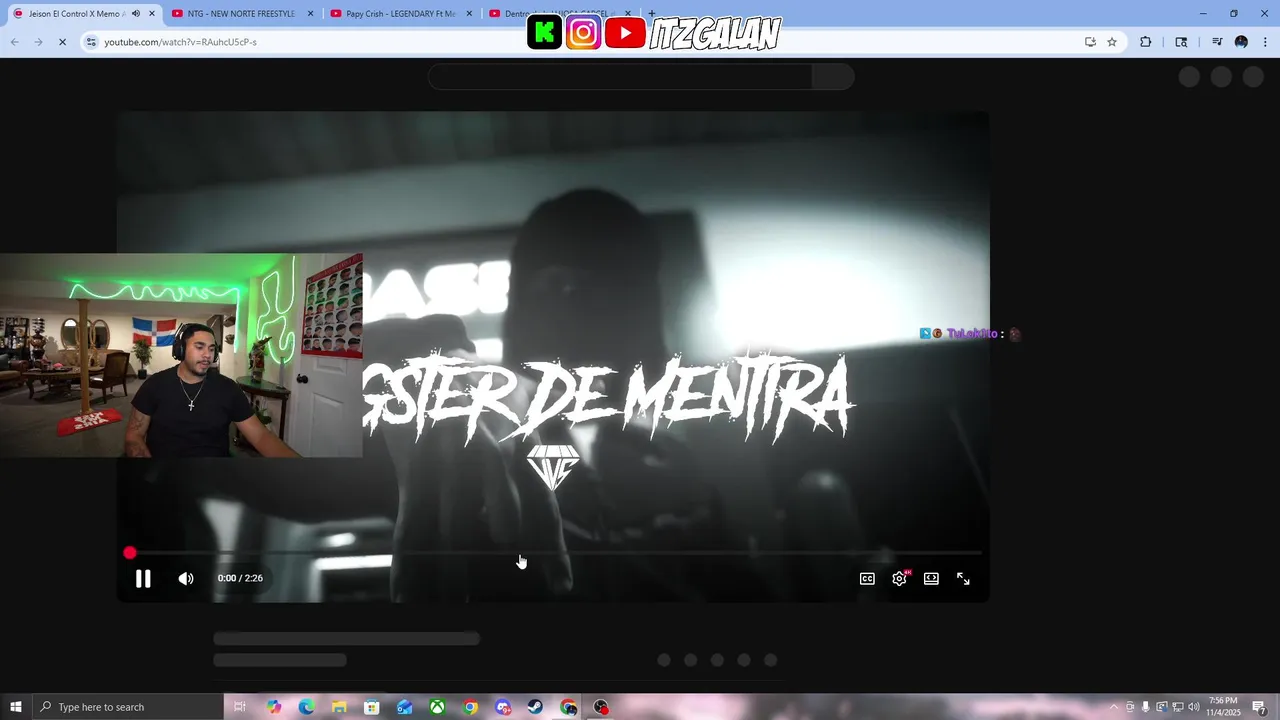Screen dimensions: 1280x720
Task: Go back to the previous page
Action: (14, 42)
